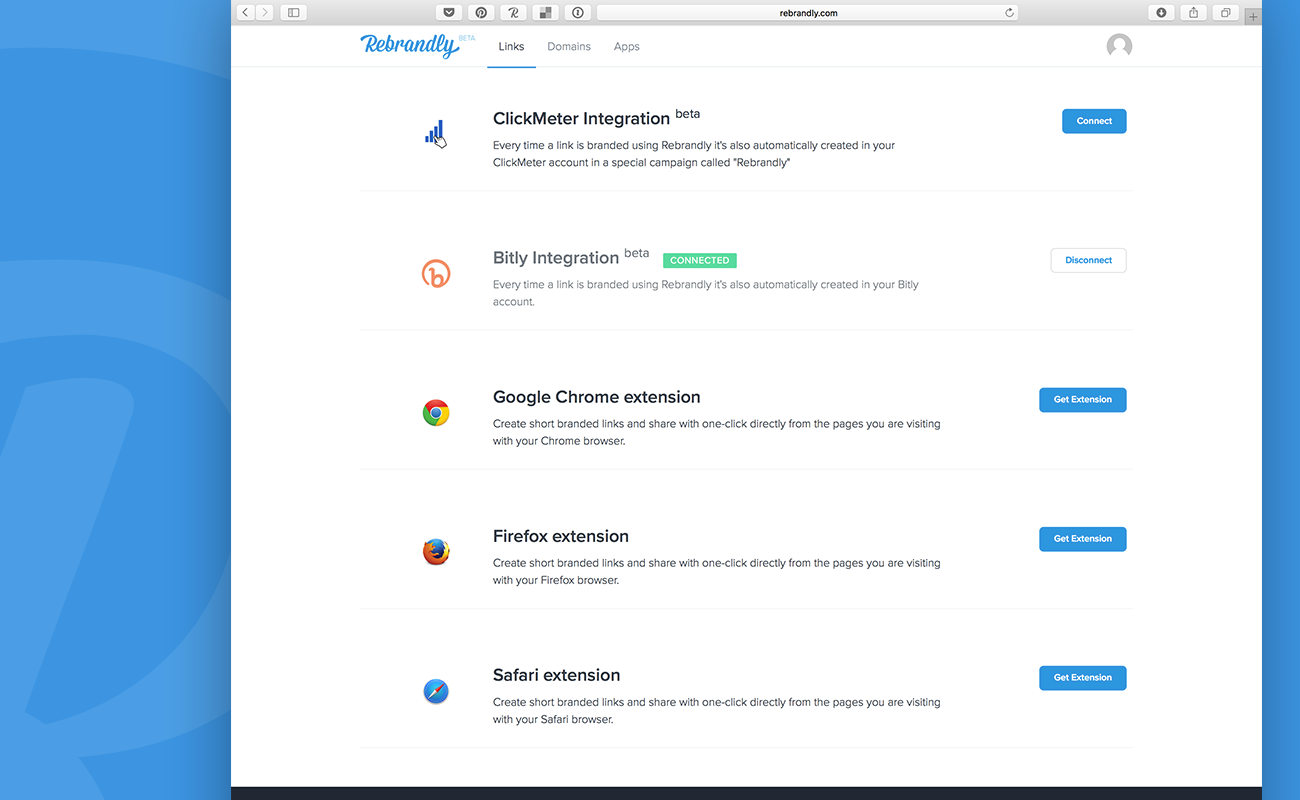Click the ClickMeter Integration heading
1300x800 pixels.
(x=581, y=118)
